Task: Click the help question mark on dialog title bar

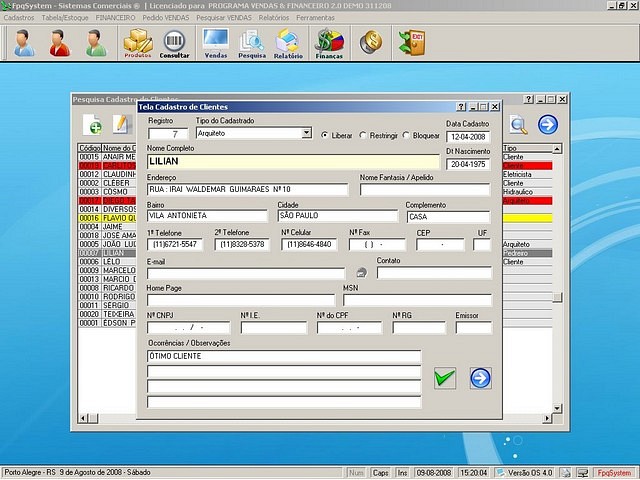Action: click(461, 106)
